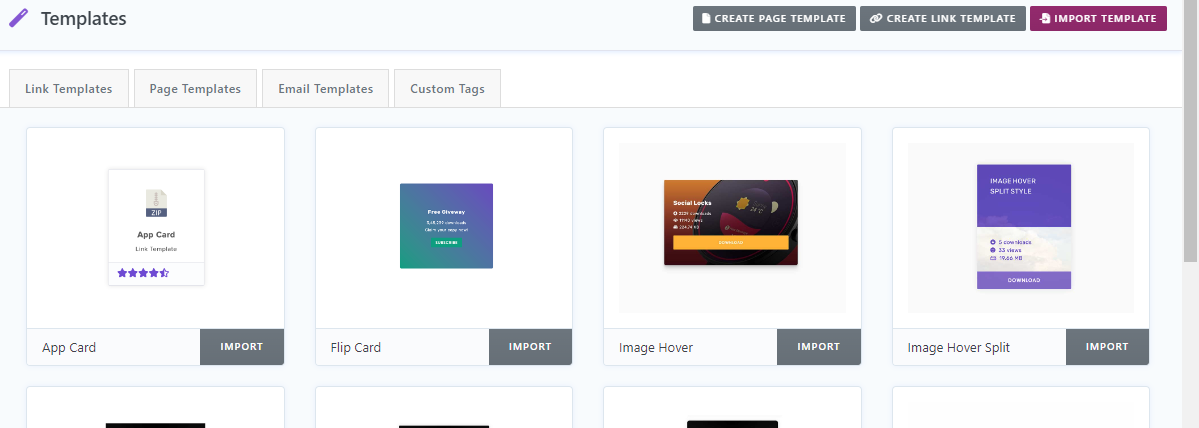The width and height of the screenshot is (1199, 428).
Task: Open the Page Templates tab
Action: tap(195, 89)
